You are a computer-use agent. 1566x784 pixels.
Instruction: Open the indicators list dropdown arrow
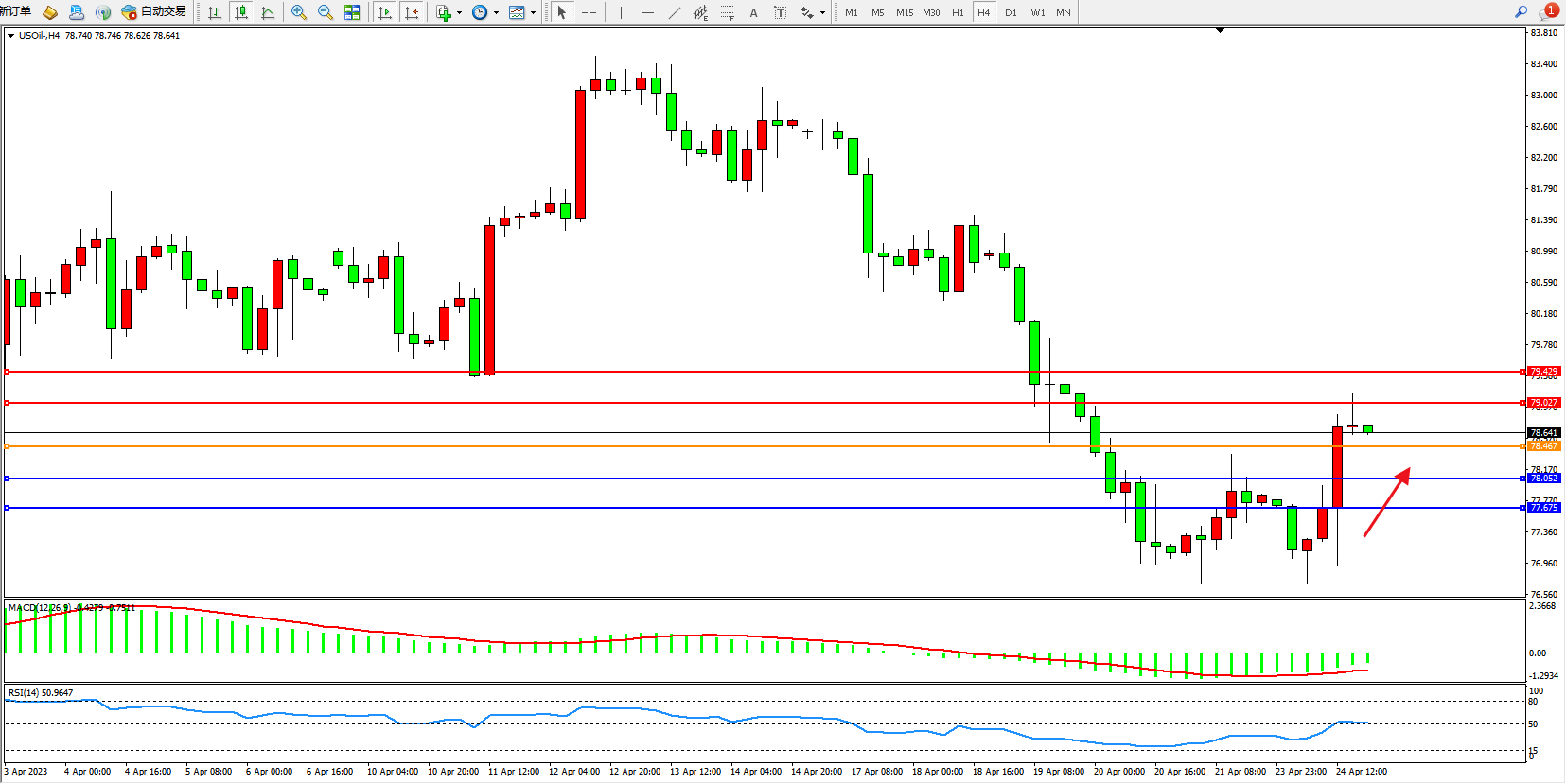click(459, 13)
